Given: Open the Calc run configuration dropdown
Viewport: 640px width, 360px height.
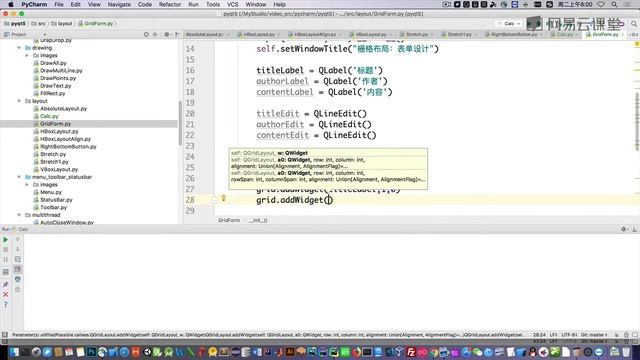Looking at the screenshot, I should click(x=509, y=24).
